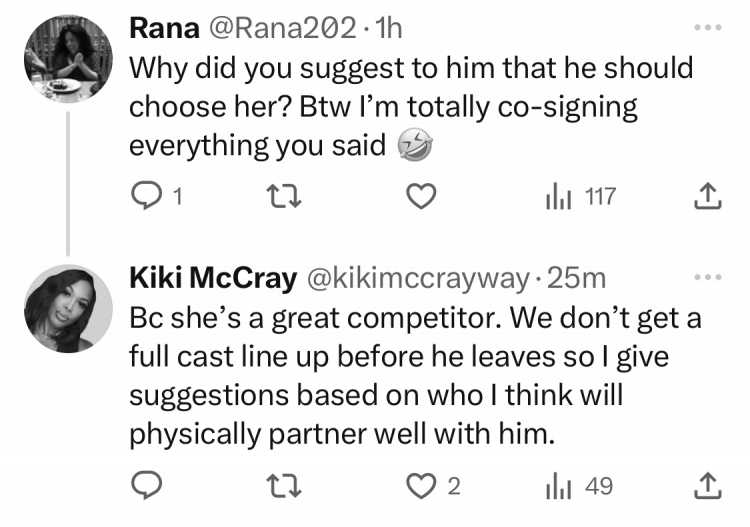View analytics showing 49 views
The height and width of the screenshot is (527, 750).
[579, 486]
